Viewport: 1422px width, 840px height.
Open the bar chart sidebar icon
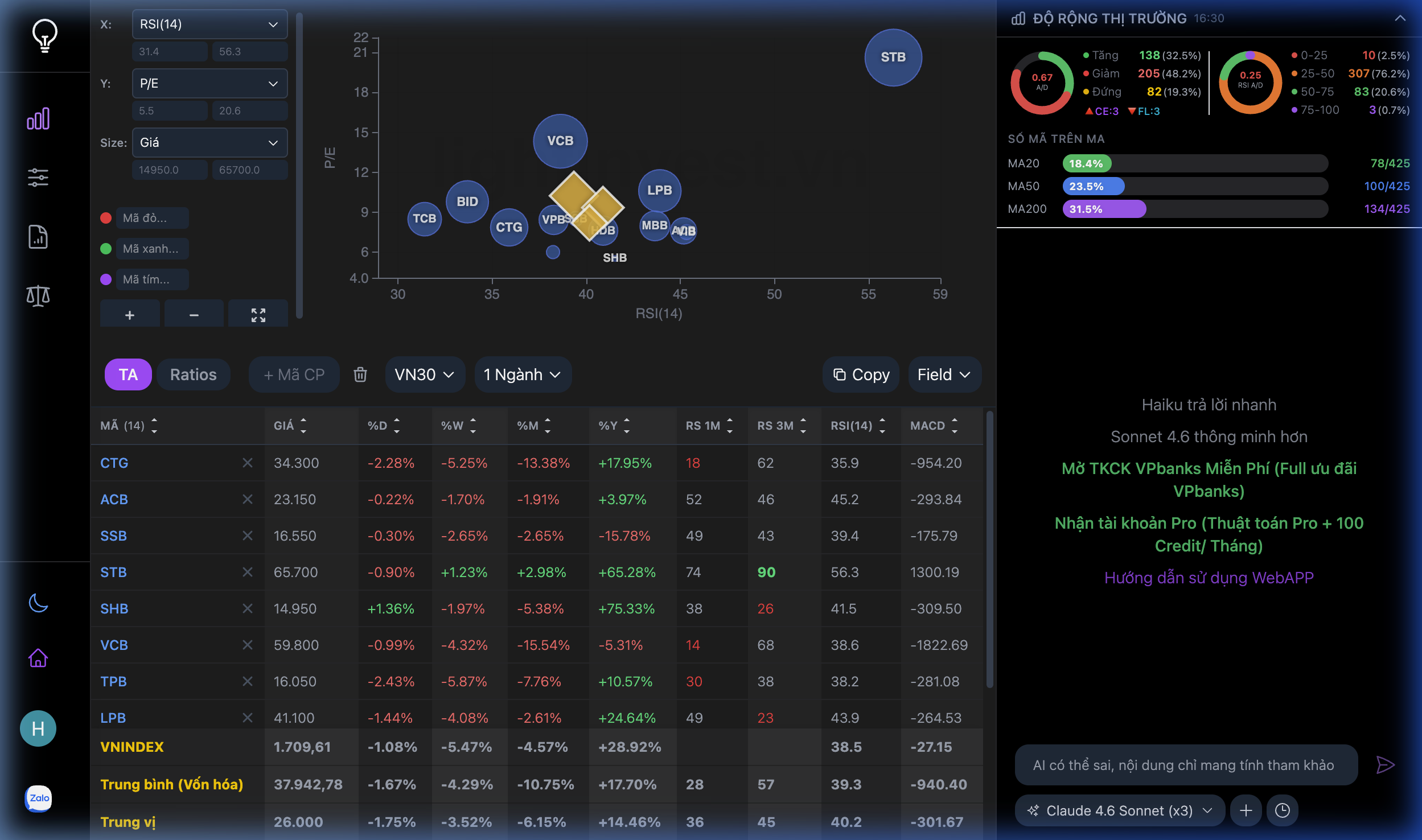click(x=38, y=119)
